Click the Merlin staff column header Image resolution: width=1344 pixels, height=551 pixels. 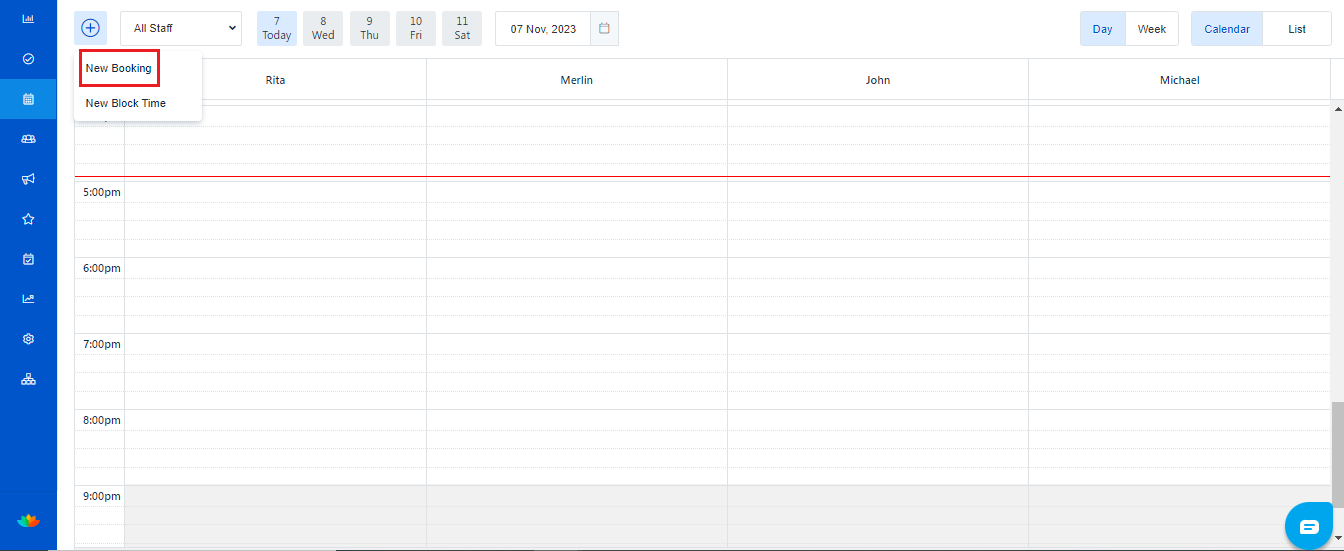coord(577,80)
